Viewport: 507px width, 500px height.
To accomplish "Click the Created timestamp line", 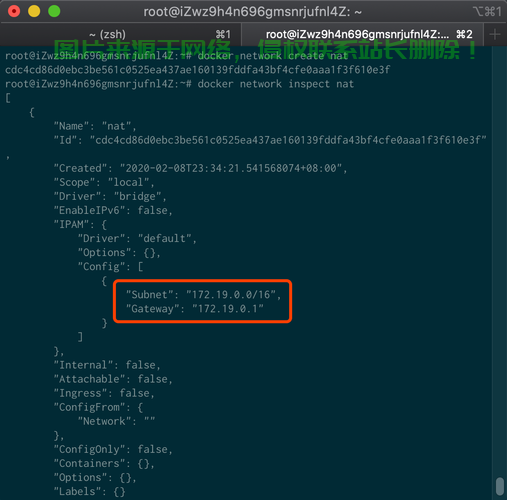I will (x=200, y=168).
